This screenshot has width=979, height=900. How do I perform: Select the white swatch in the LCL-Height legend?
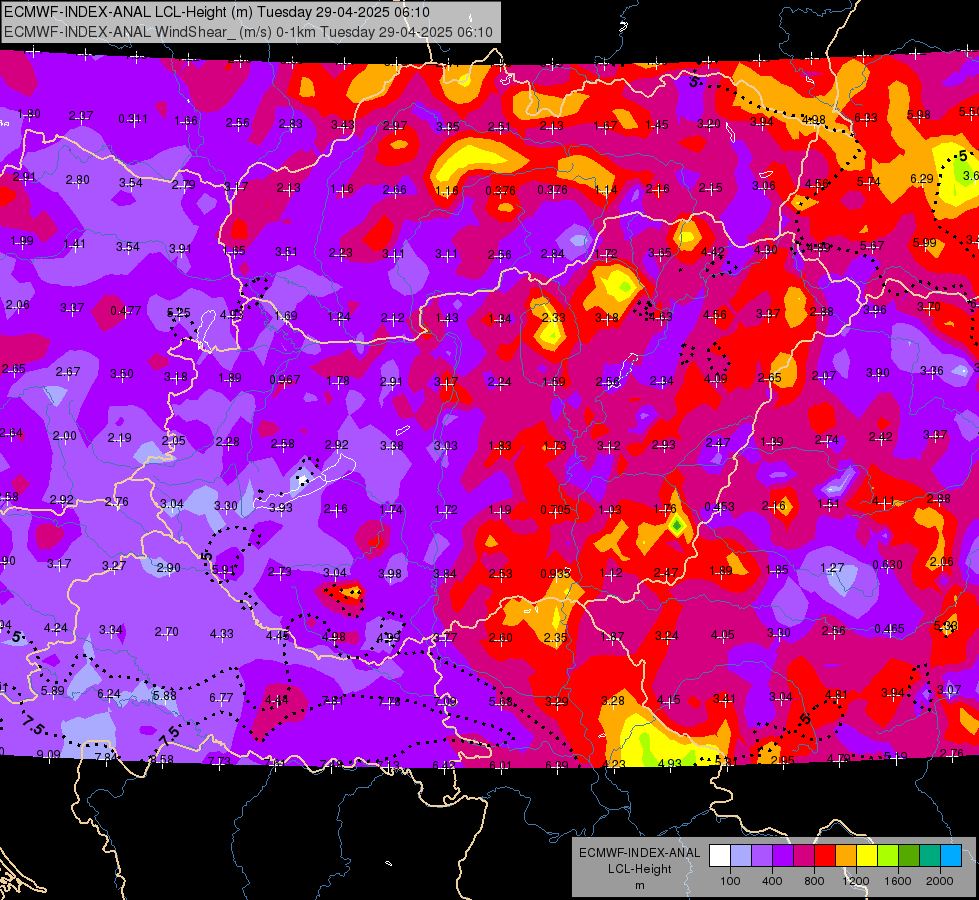point(720,856)
